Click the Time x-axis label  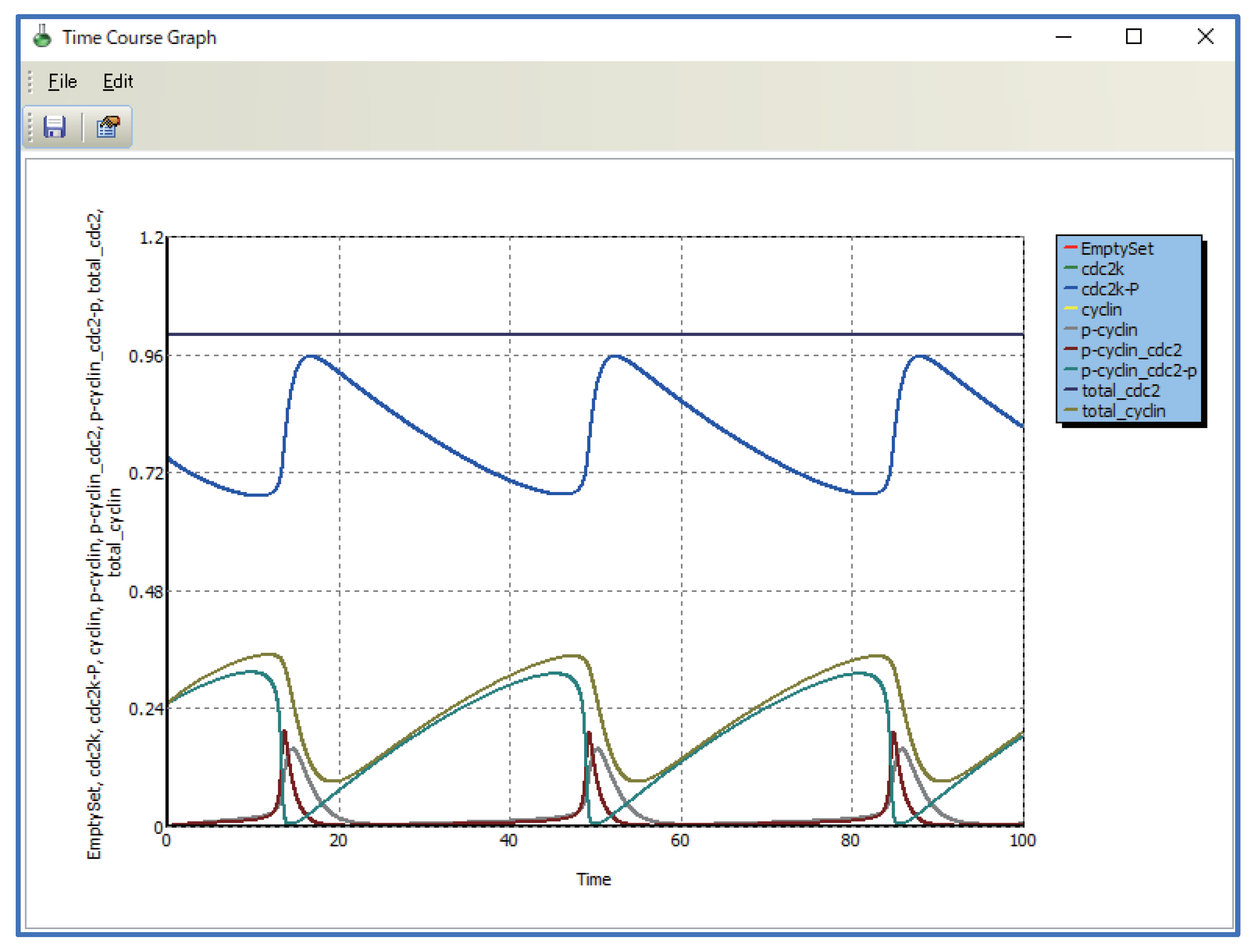pyautogui.click(x=594, y=879)
